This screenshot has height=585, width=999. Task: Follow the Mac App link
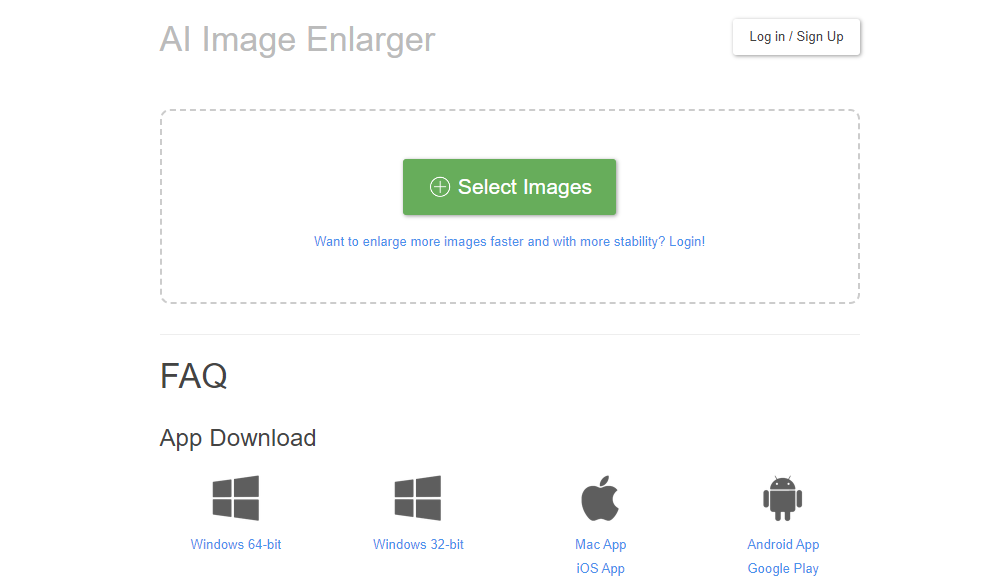600,545
